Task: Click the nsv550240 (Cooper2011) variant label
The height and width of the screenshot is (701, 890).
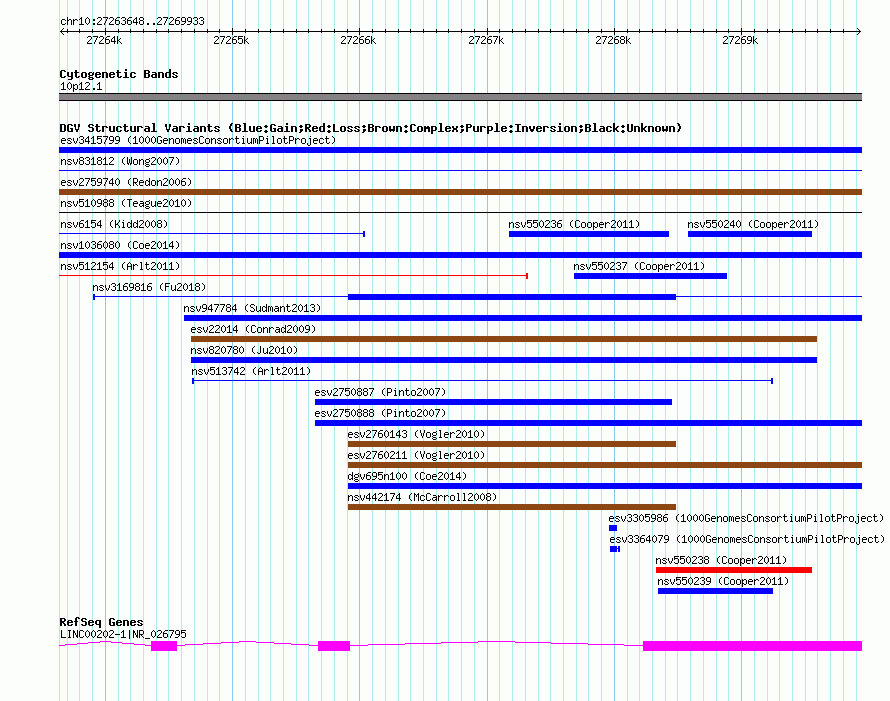Action: (x=753, y=224)
